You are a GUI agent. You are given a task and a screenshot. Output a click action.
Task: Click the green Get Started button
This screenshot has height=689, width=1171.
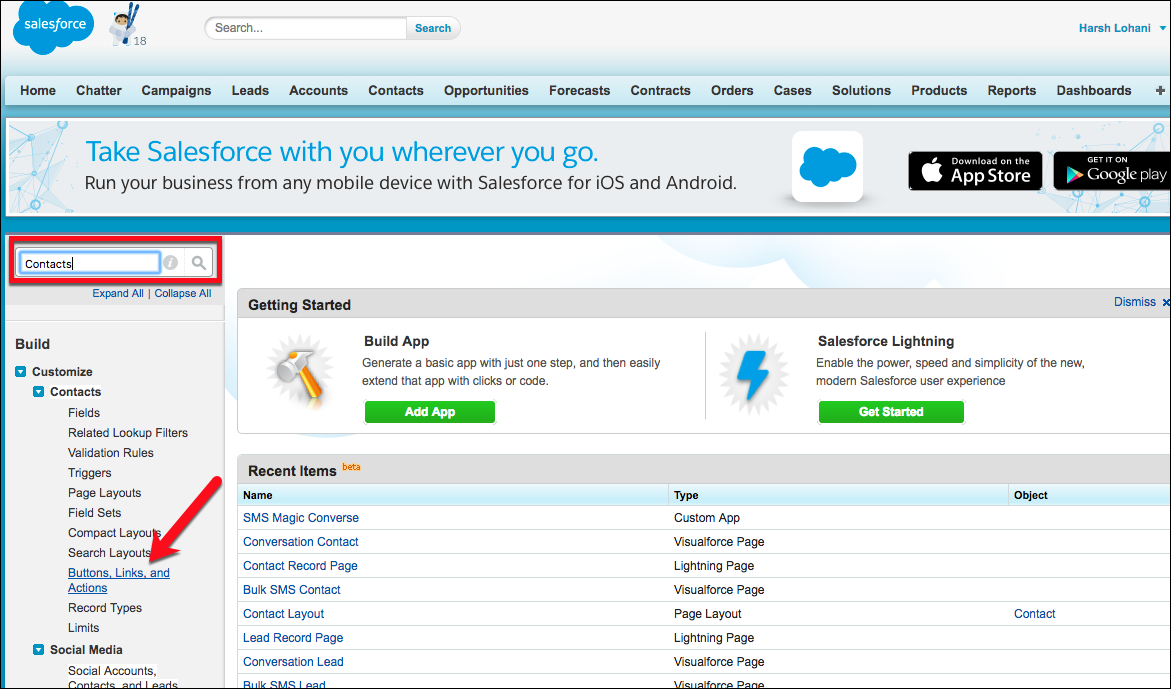point(891,412)
